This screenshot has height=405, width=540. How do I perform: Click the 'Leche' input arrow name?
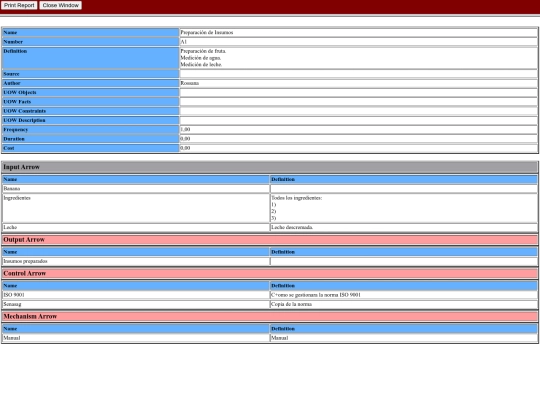pos(10,227)
